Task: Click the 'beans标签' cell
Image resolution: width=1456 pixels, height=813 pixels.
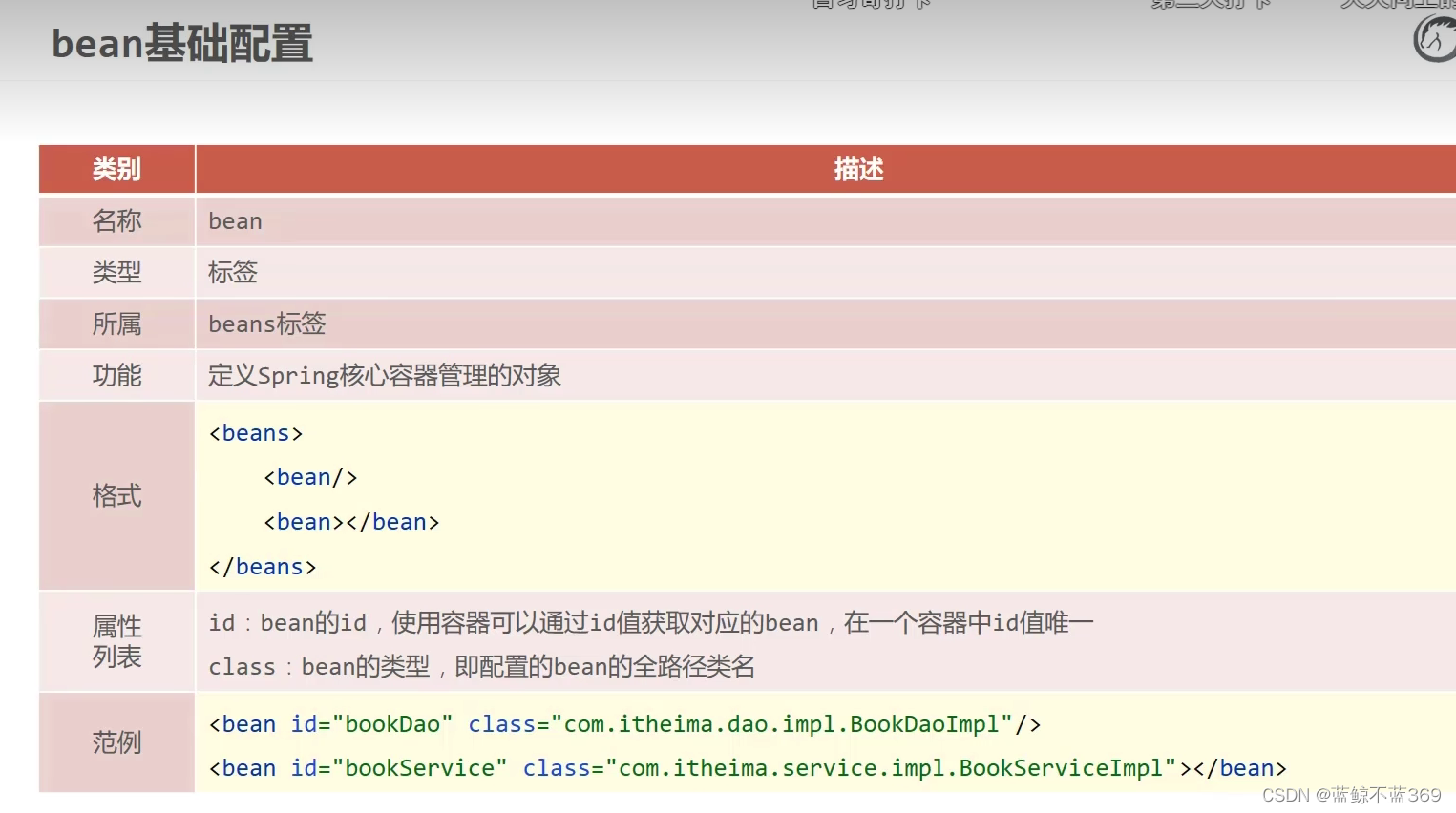Action: pos(267,323)
